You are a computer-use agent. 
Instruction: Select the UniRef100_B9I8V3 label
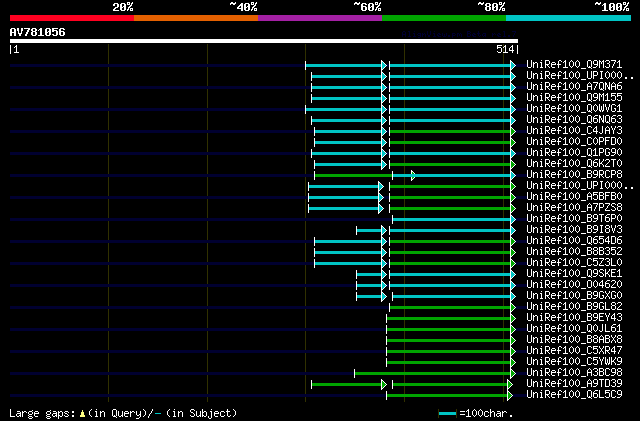[574, 230]
